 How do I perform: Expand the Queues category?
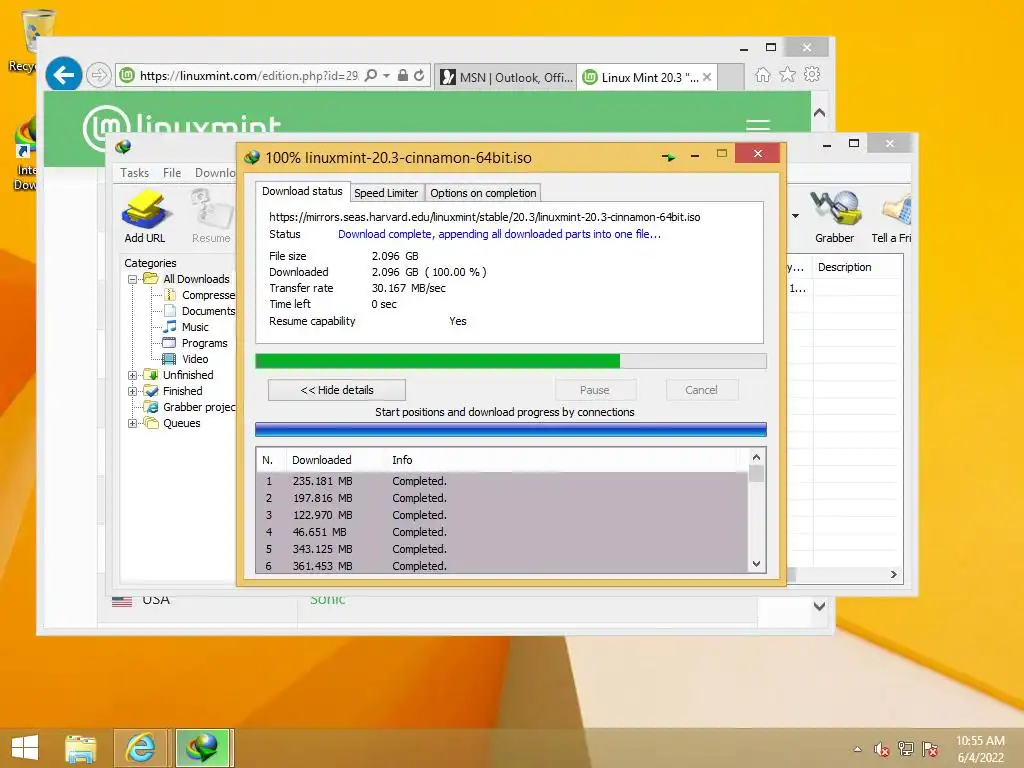pos(132,423)
